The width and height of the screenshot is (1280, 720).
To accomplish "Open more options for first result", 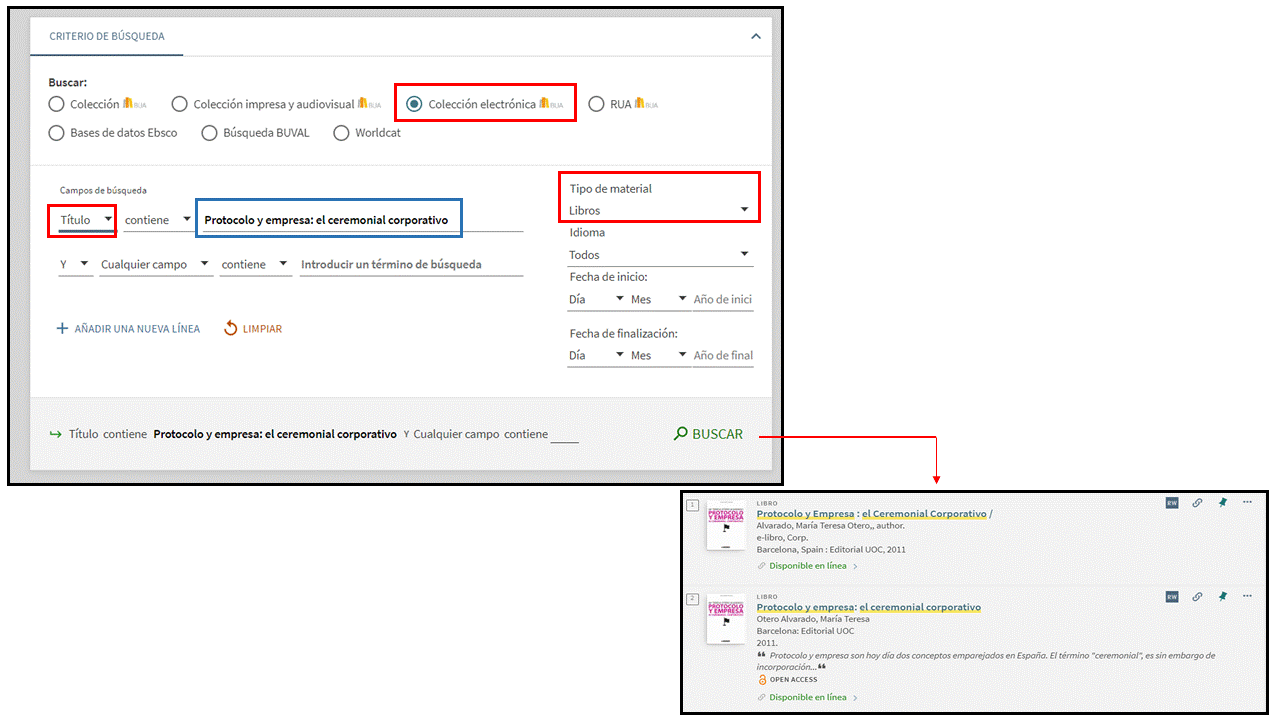I will [1247, 503].
